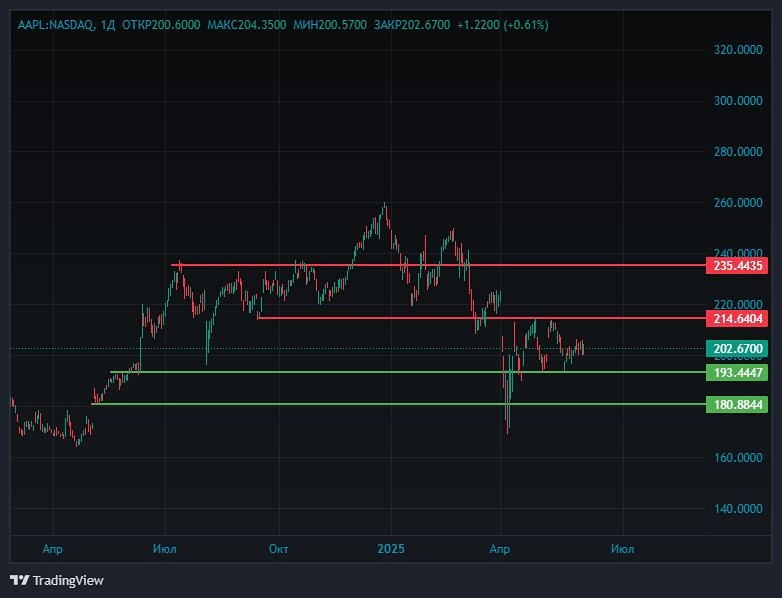The image size is (782, 598).
Task: Click the last Июл label on time axis
Action: click(622, 549)
